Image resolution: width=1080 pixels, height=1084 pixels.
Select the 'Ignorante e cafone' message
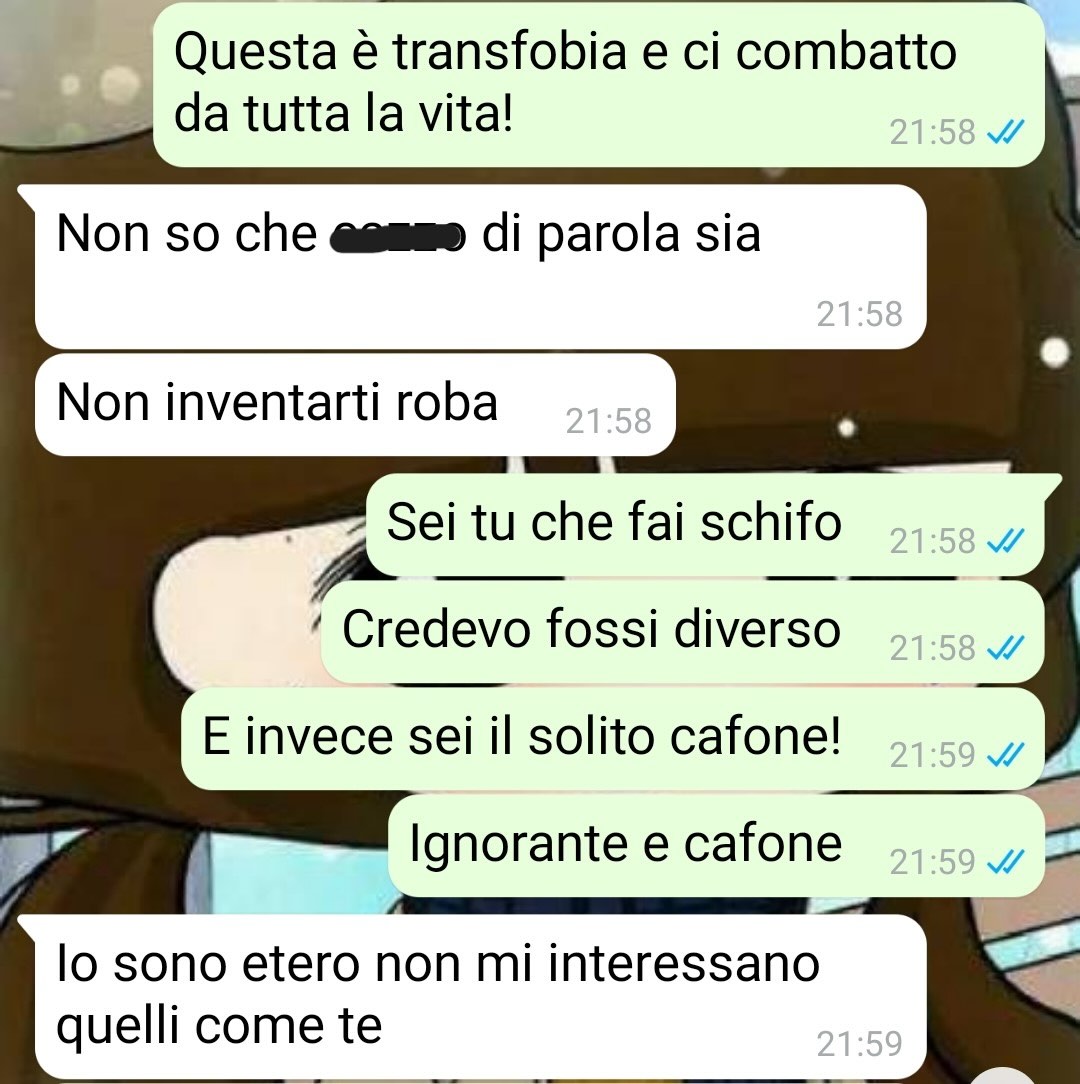tap(716, 846)
